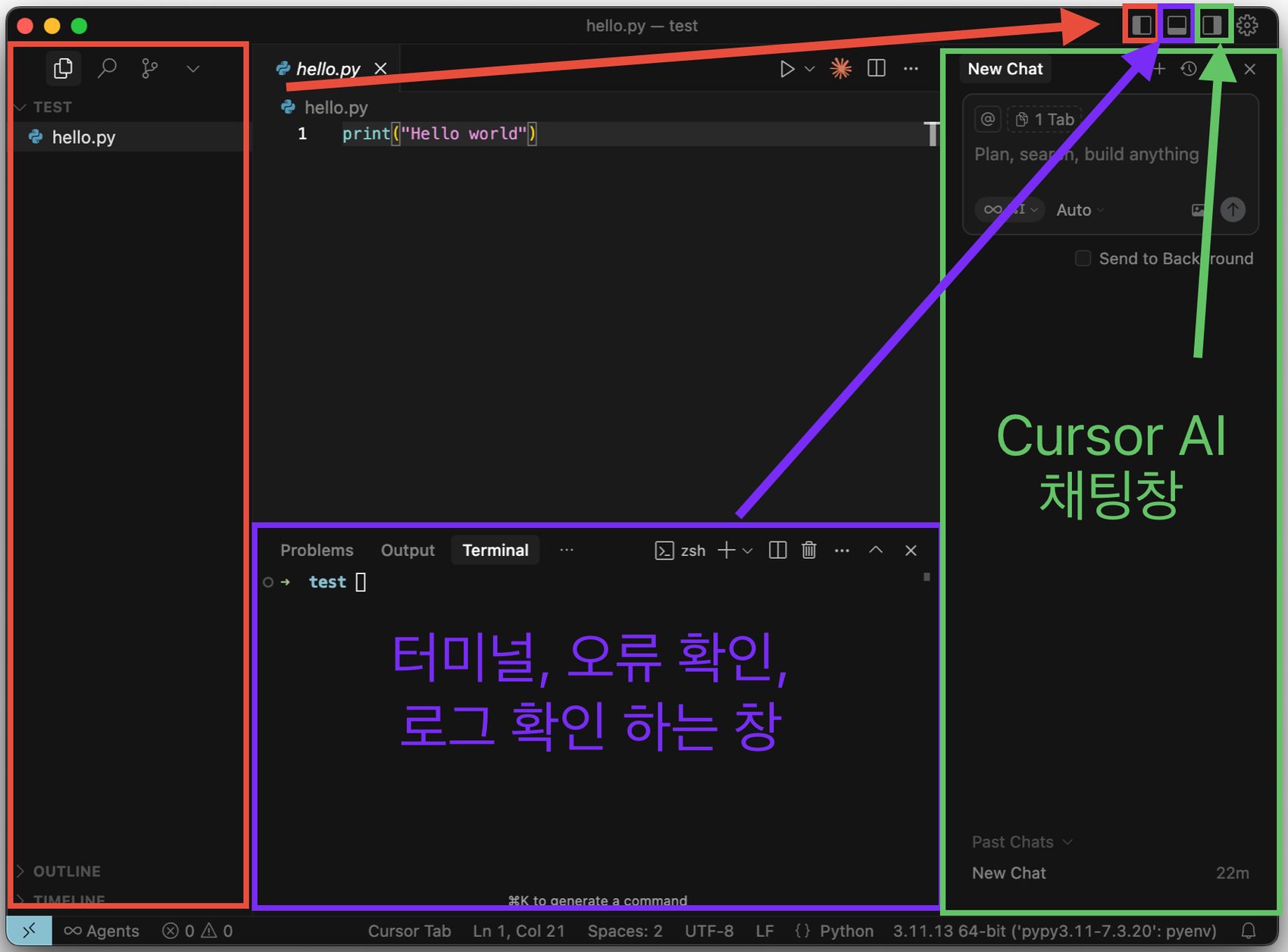Click the Python language mode in status bar
The image size is (1288, 952).
846,931
